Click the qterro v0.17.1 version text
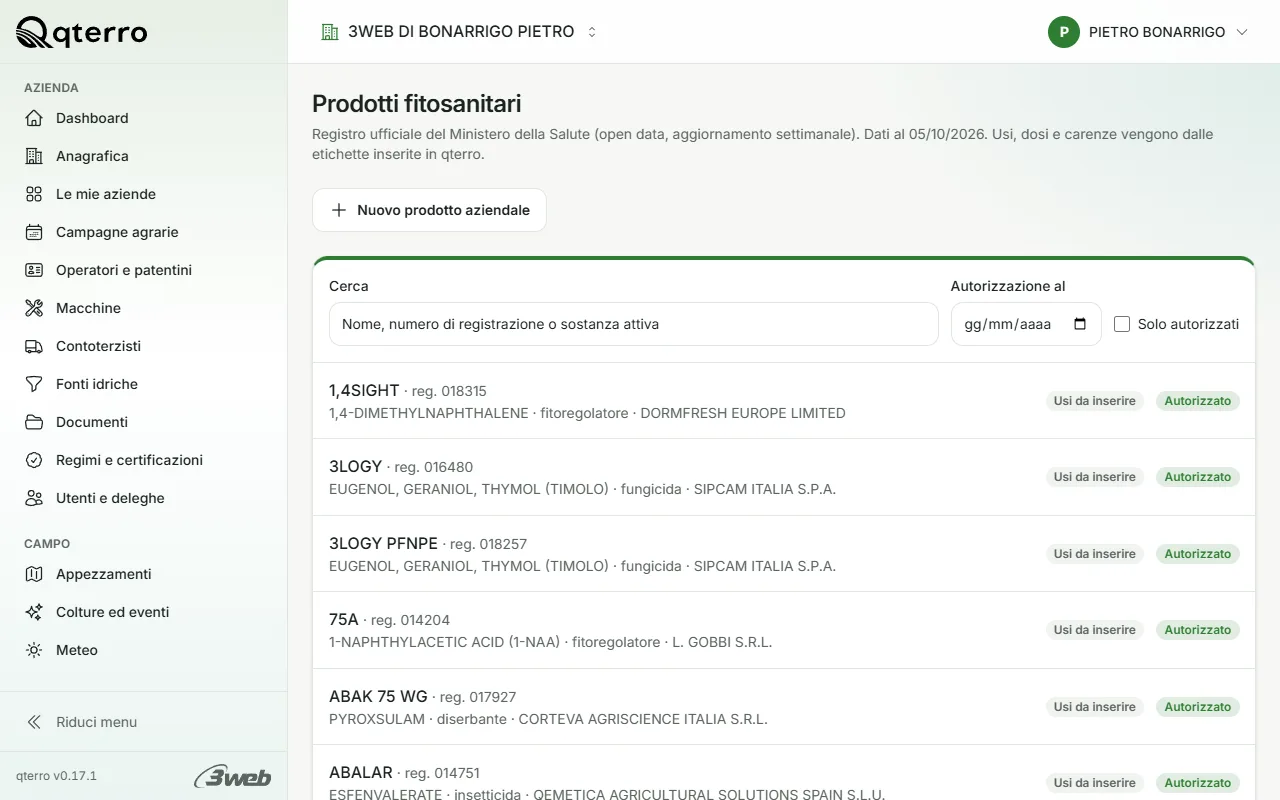1280x800 pixels. coord(56,776)
